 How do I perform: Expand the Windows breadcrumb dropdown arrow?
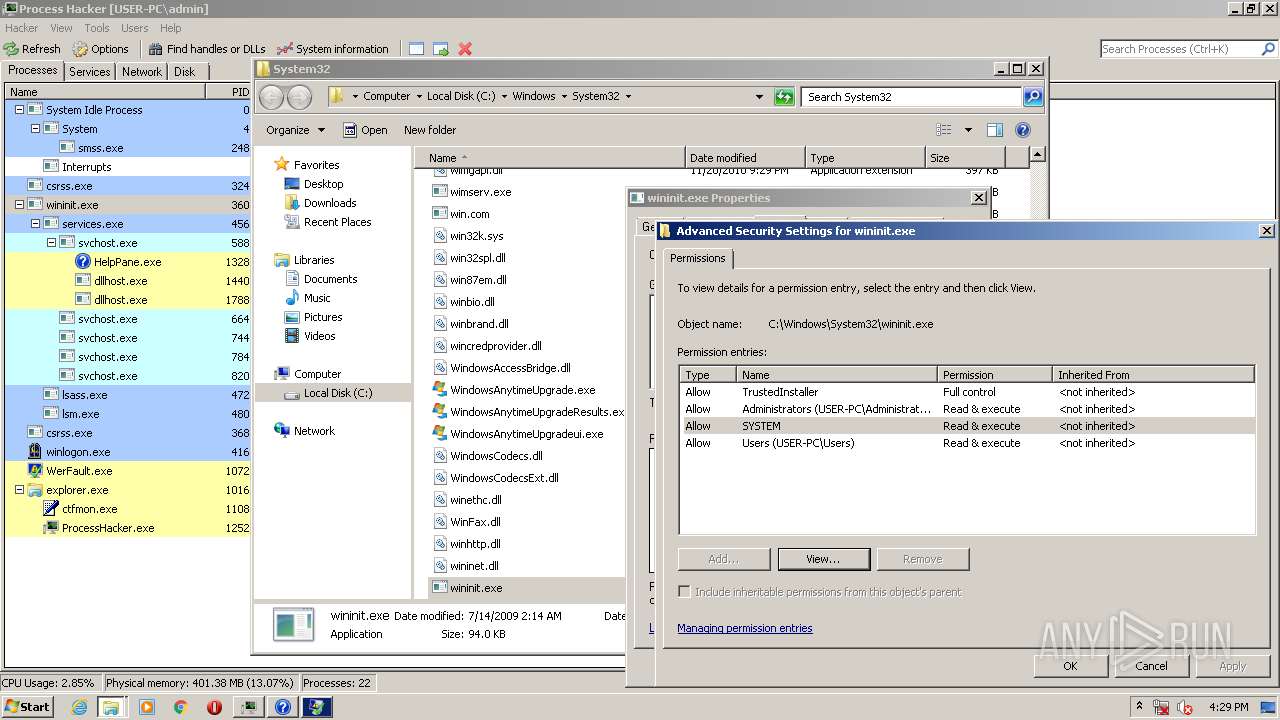[x=564, y=97]
